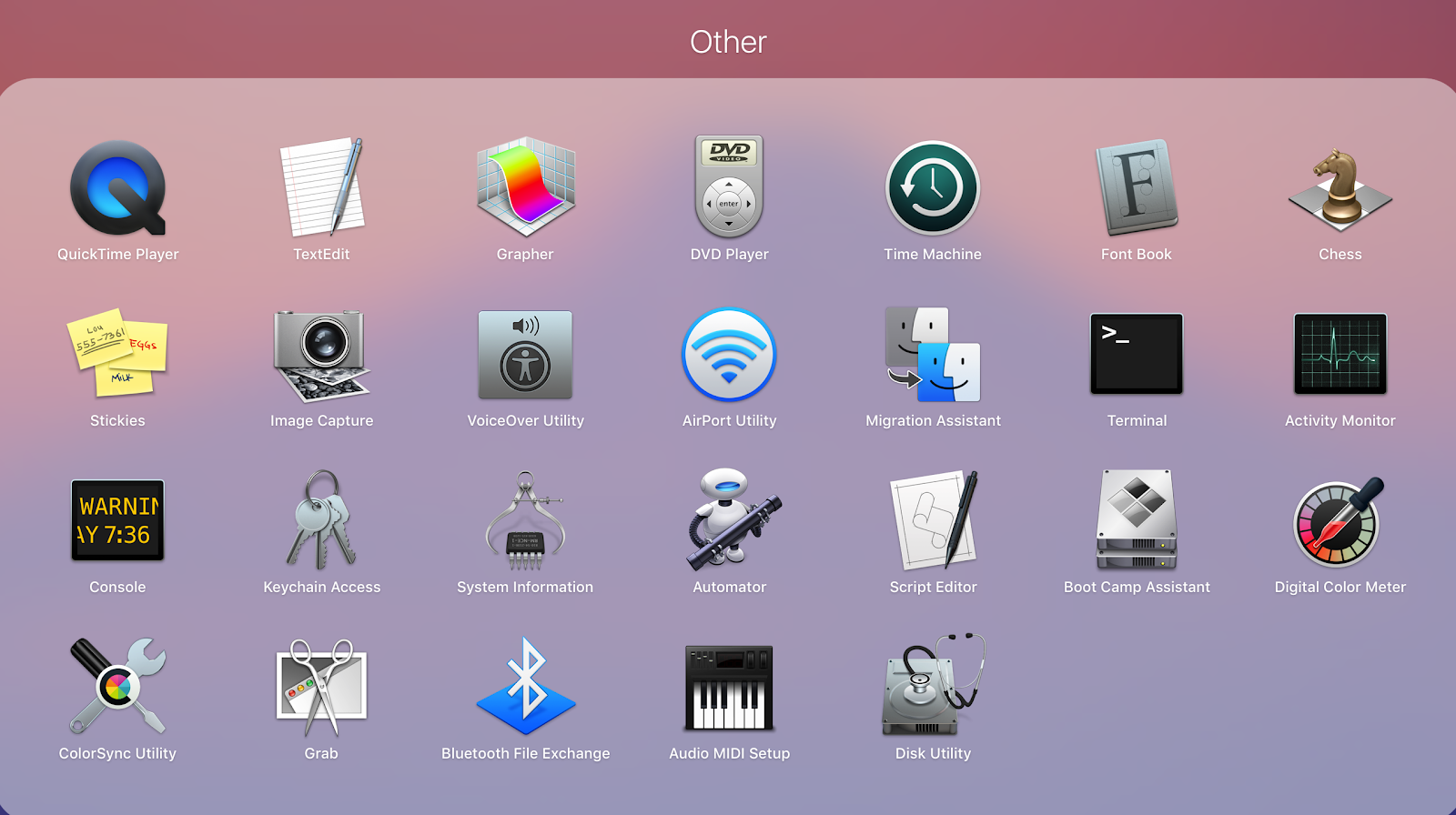Open Stickies notes app
The width and height of the screenshot is (1456, 815).
tap(117, 355)
